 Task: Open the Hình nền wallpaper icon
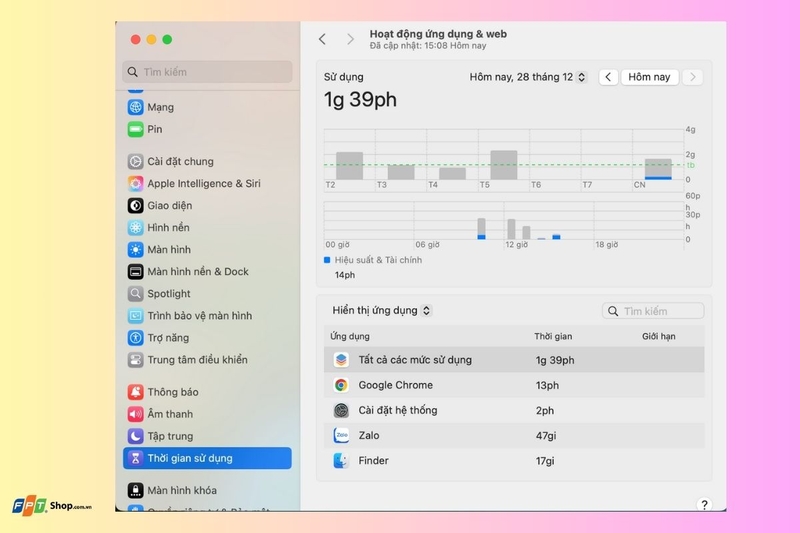click(135, 227)
